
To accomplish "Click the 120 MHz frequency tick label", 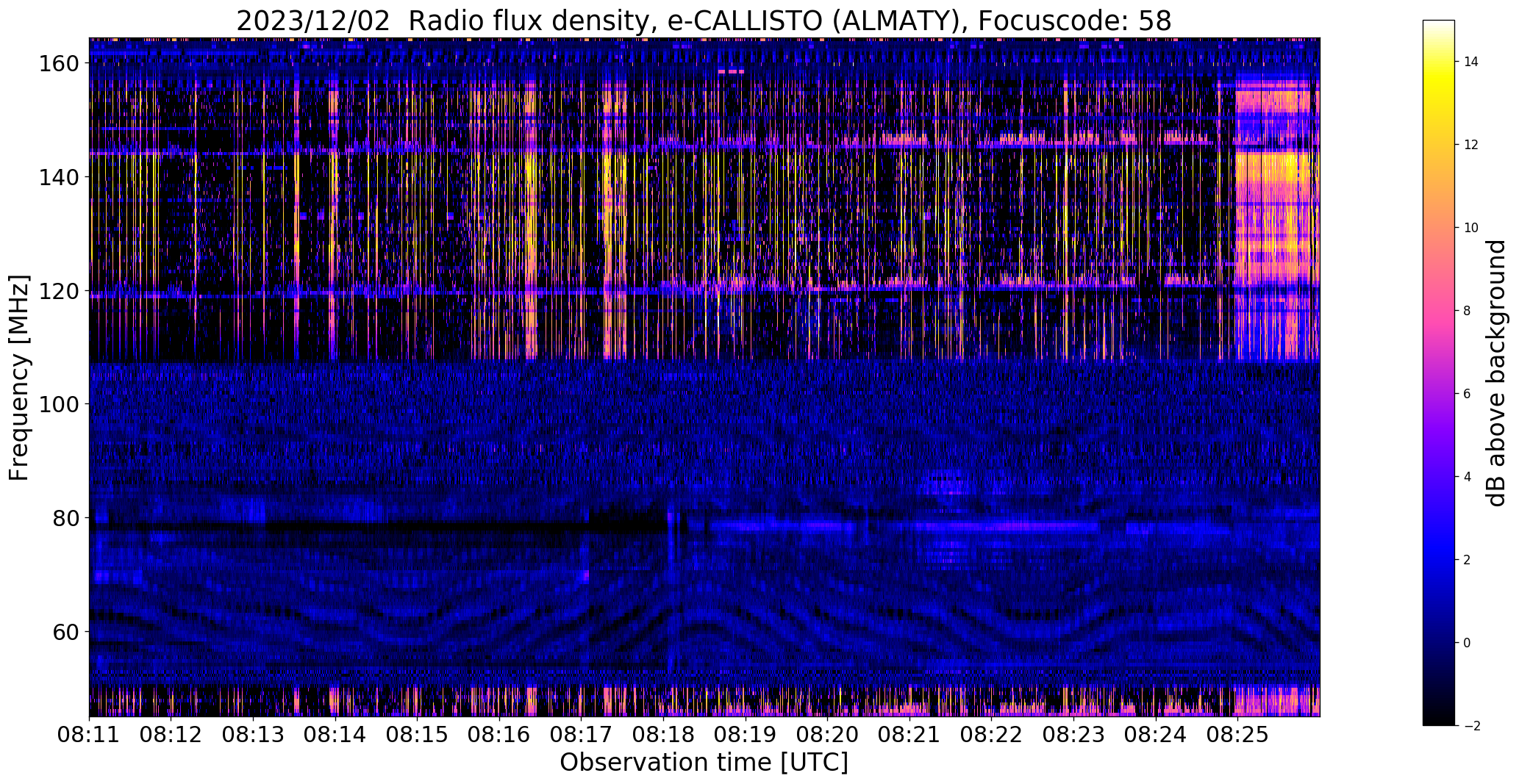I will point(58,291).
